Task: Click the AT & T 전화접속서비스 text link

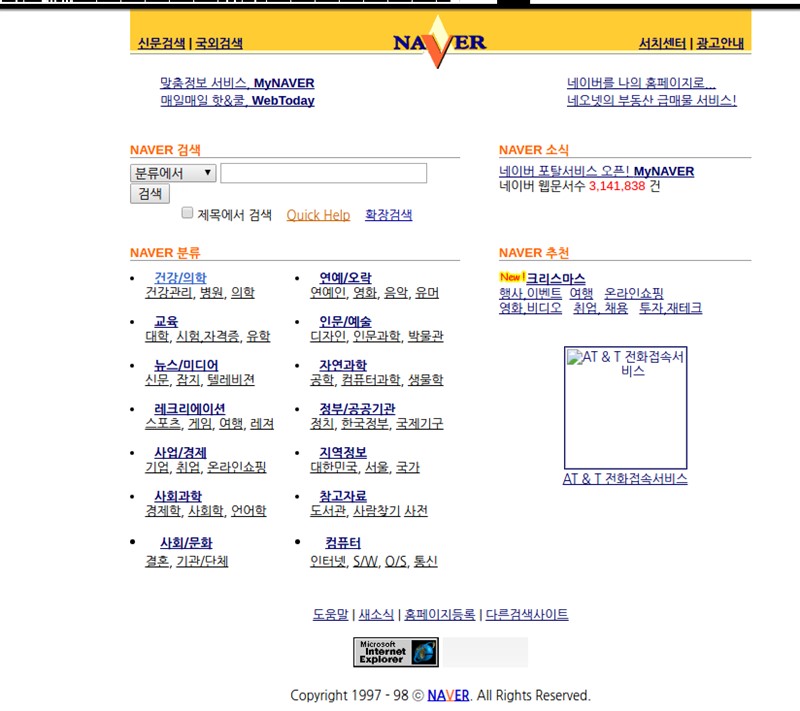Action: coord(625,478)
